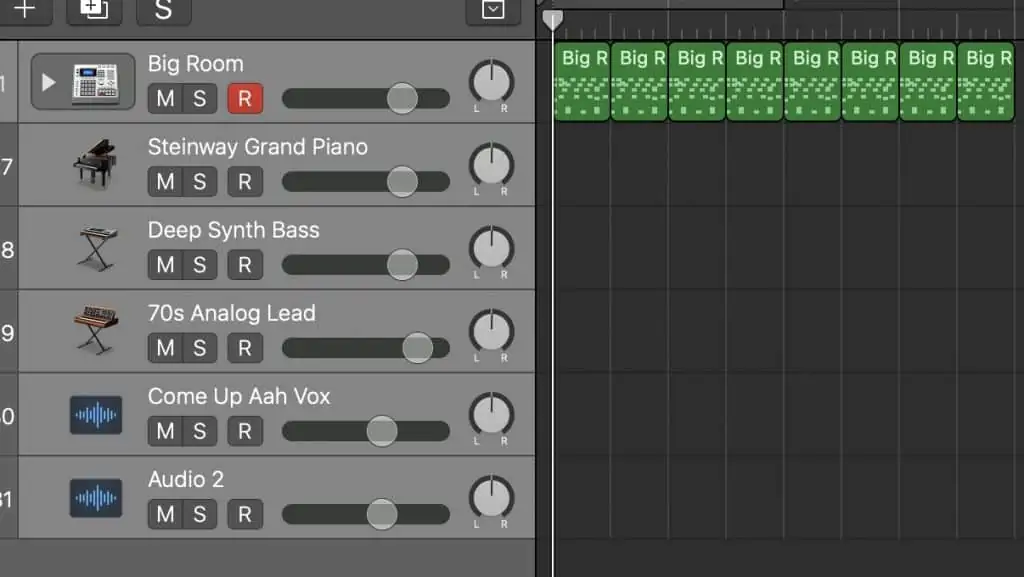Screen dimensions: 1024x577
Task: Click the Deep Synth Bass pan knob
Action: click(491, 248)
